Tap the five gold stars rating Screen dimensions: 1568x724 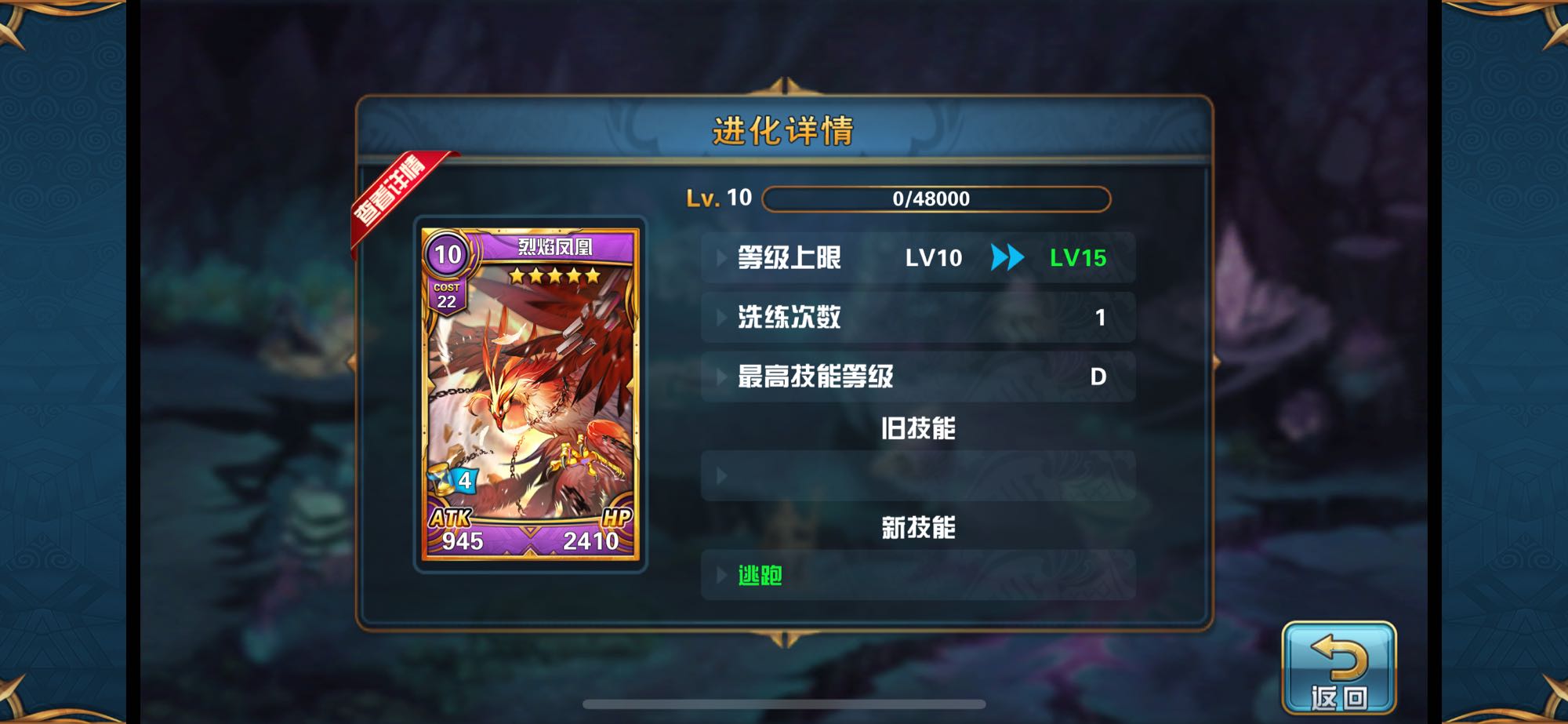click(554, 275)
